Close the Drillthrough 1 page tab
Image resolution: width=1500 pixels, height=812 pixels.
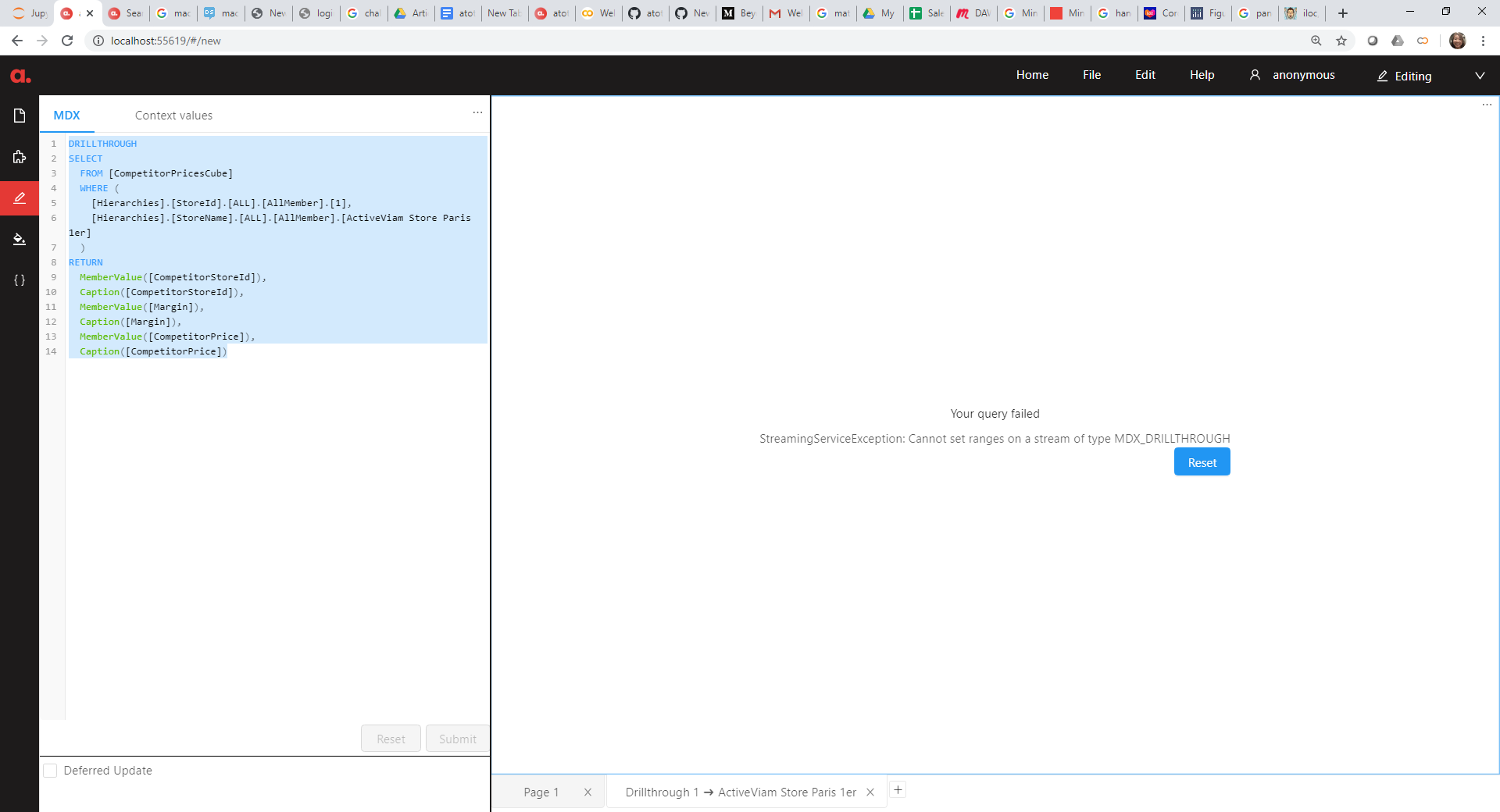870,792
